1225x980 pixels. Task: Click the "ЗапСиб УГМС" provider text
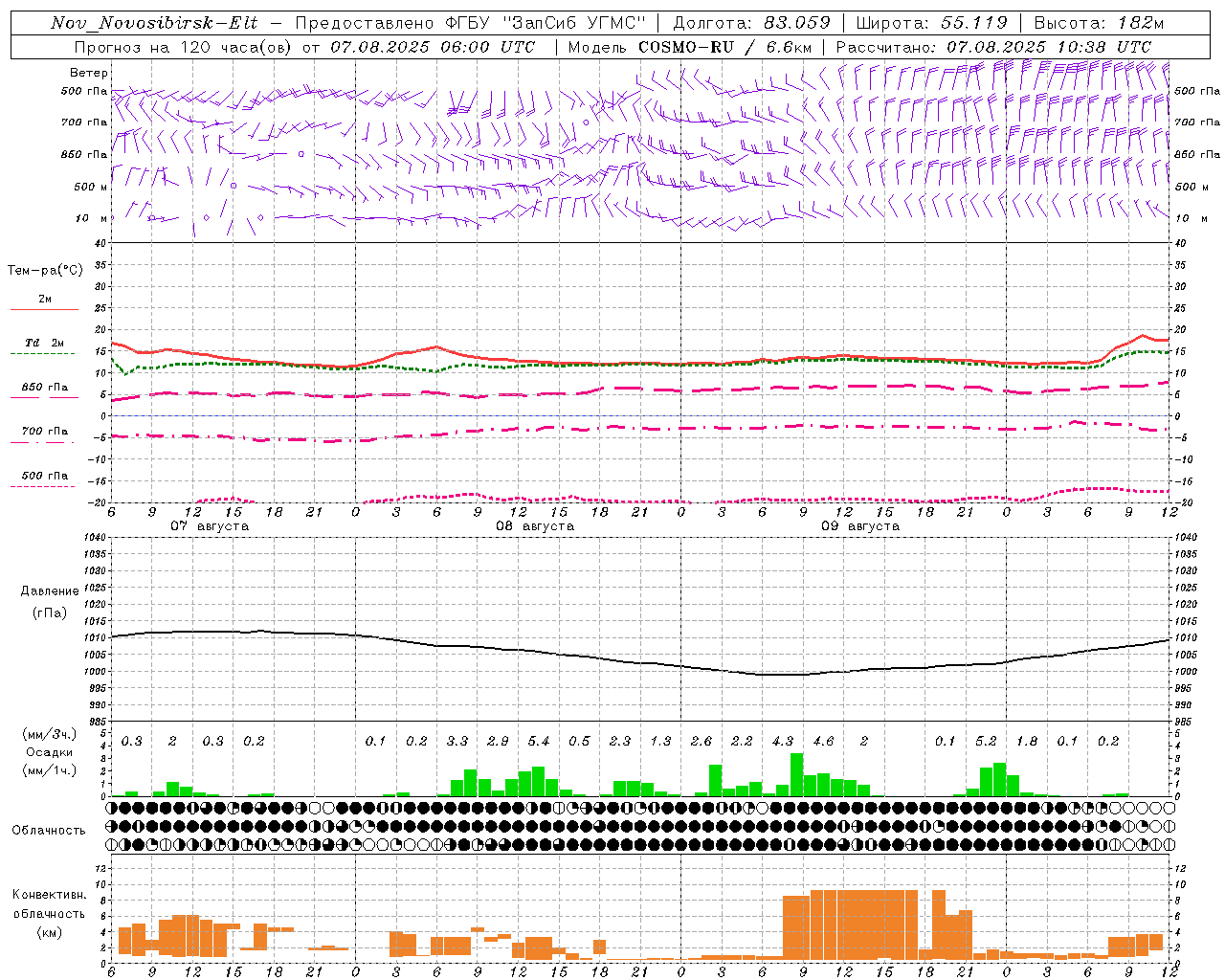coord(574,23)
